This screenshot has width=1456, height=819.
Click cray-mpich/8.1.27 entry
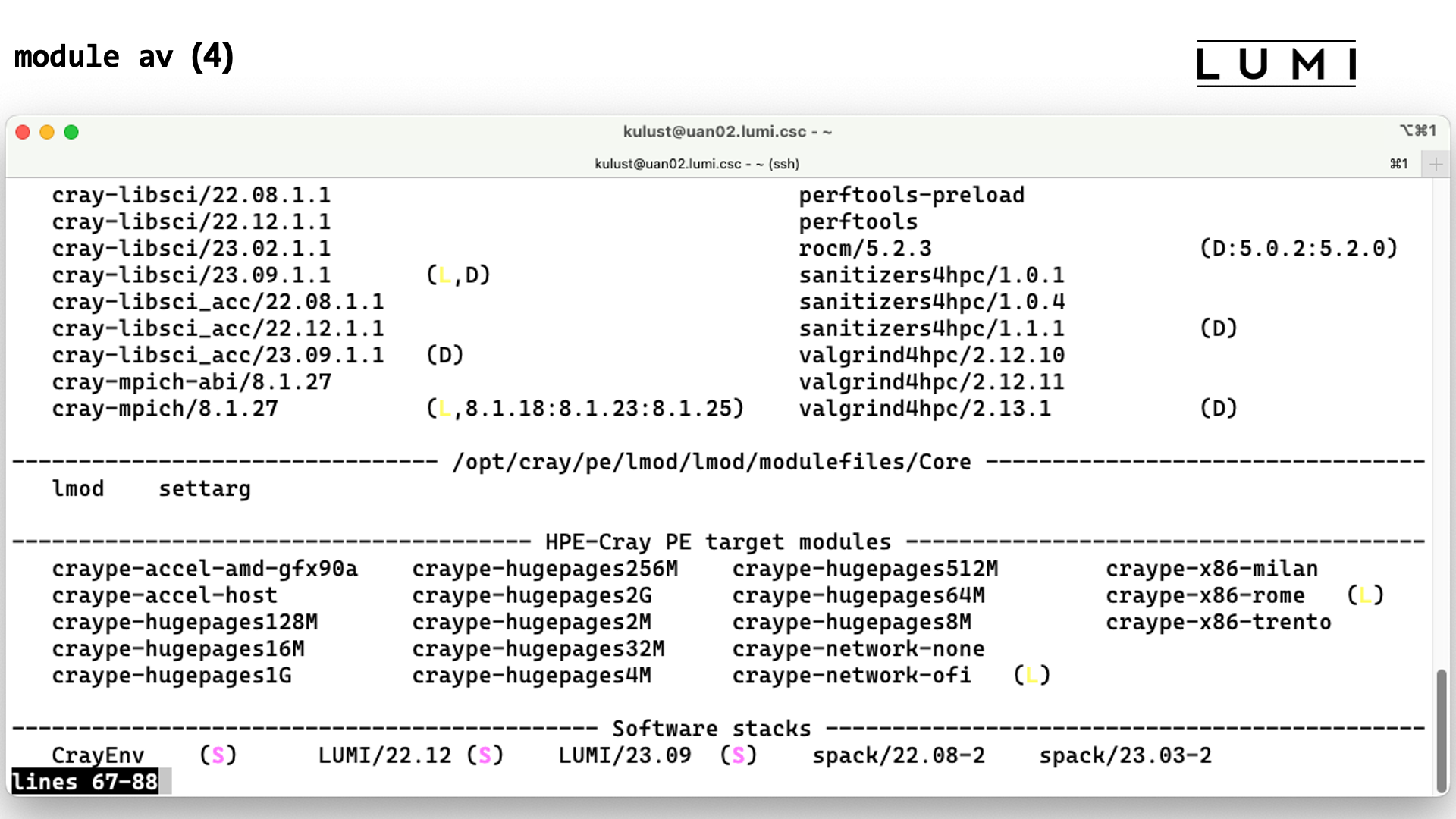pos(165,409)
